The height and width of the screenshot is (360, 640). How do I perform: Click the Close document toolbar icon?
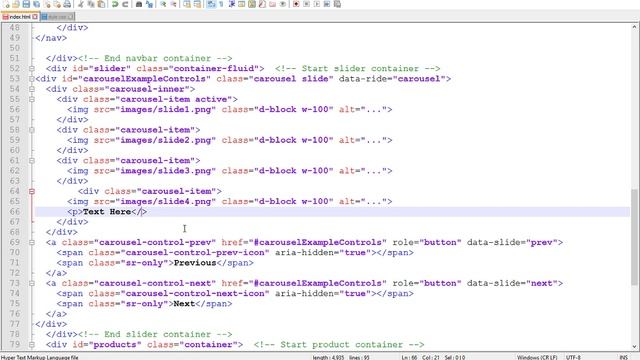click(47, 4)
